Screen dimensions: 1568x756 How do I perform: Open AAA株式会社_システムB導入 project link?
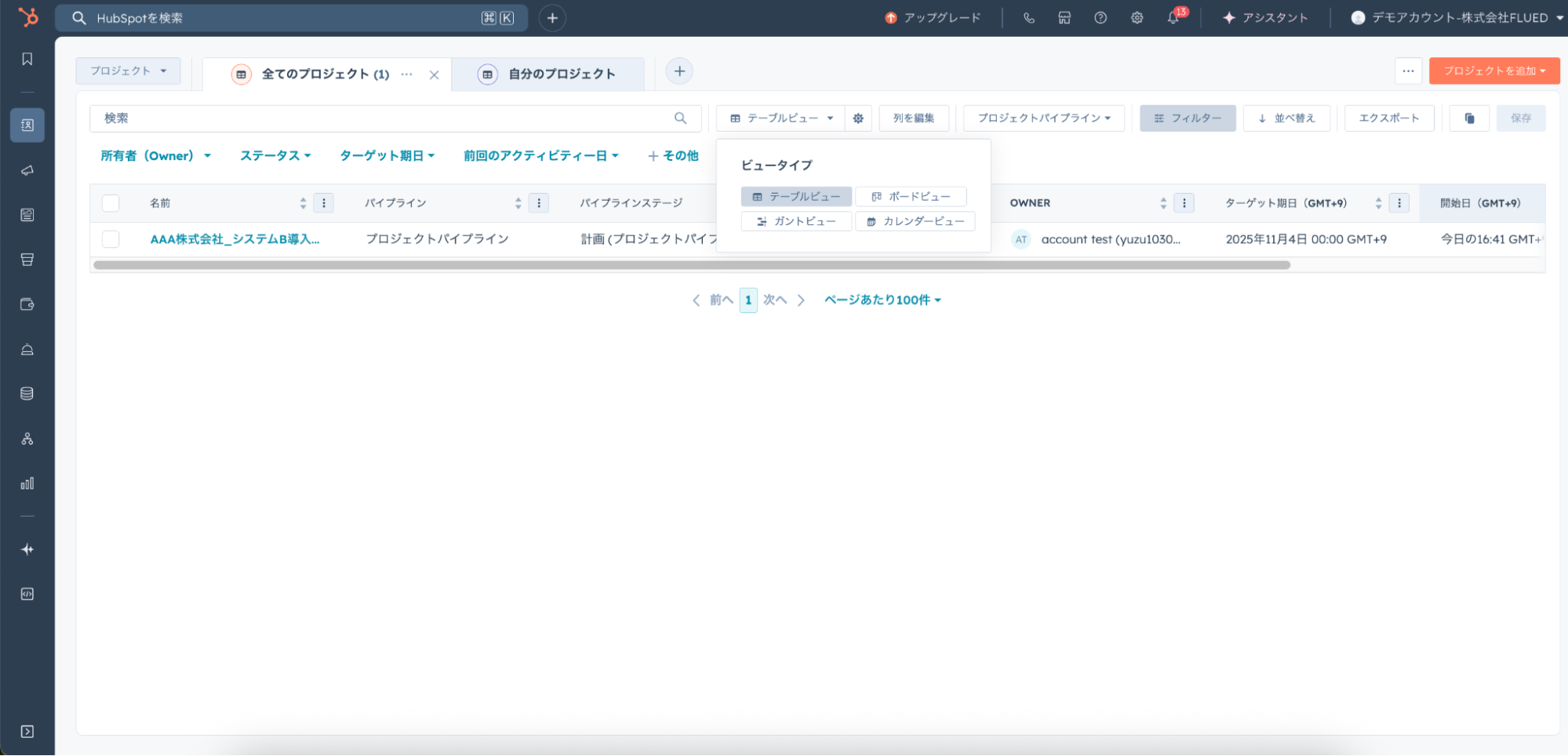pos(235,239)
